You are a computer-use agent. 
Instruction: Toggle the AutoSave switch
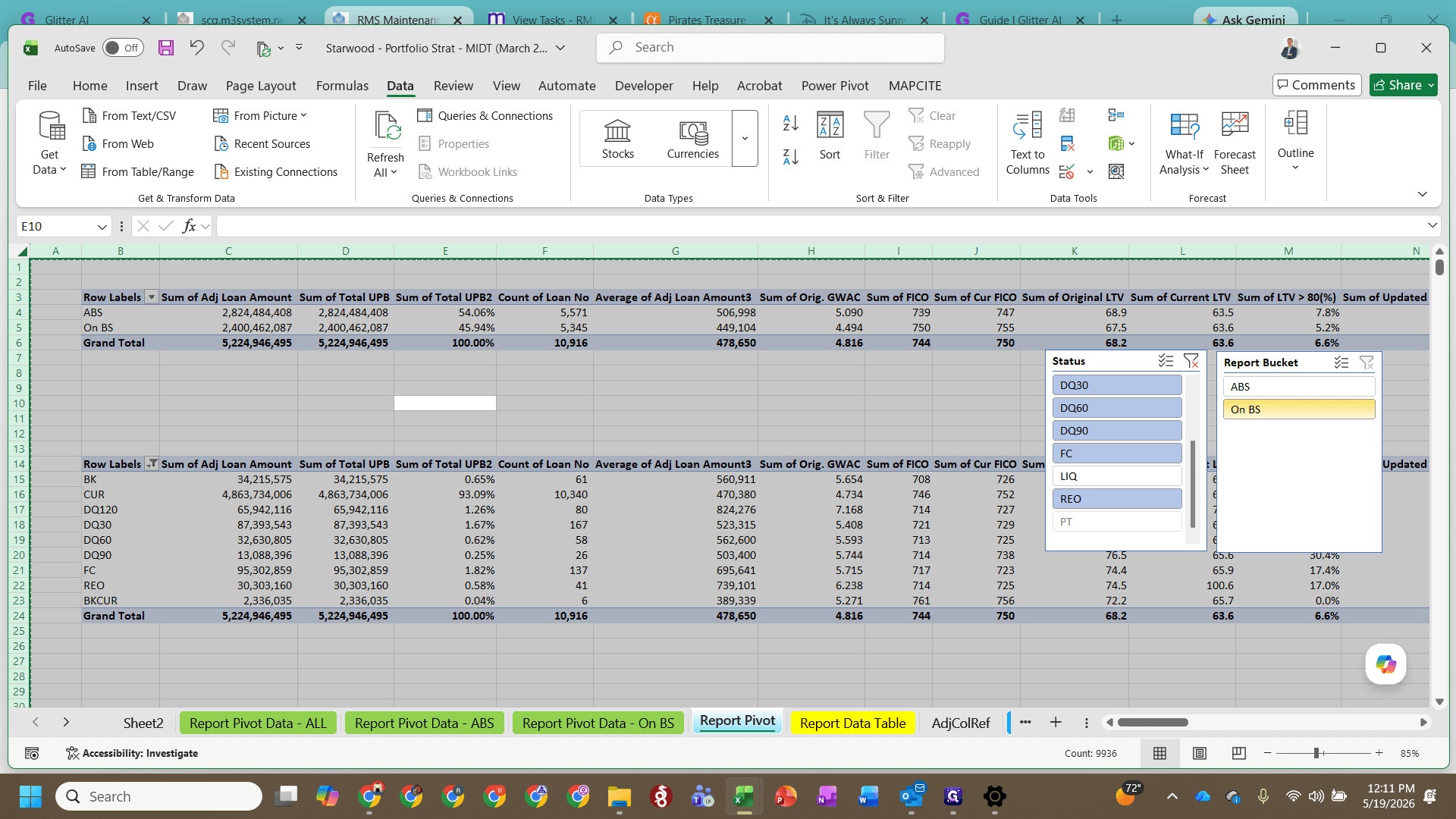(123, 48)
